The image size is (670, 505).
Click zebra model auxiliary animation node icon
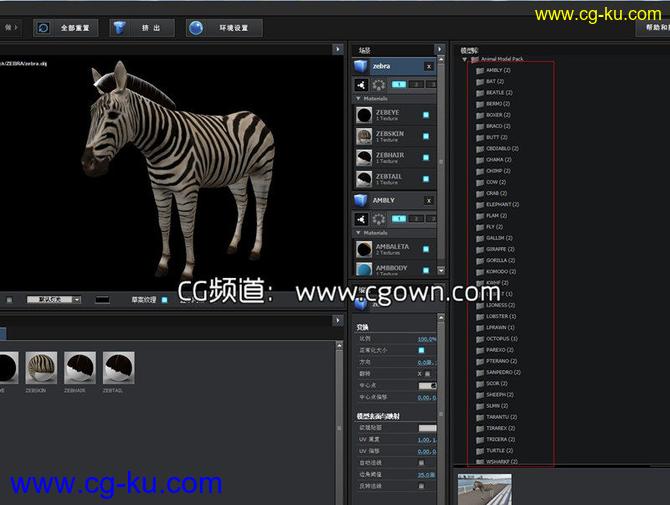pos(361,85)
